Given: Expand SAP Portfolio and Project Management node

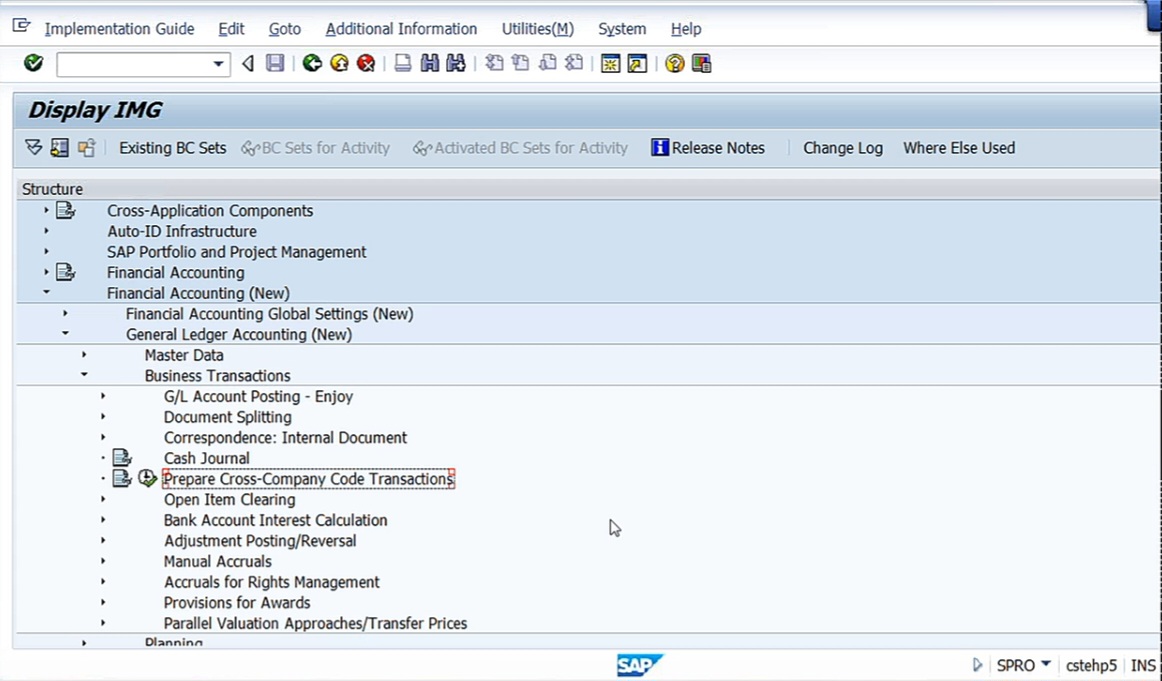Looking at the screenshot, I should [46, 252].
